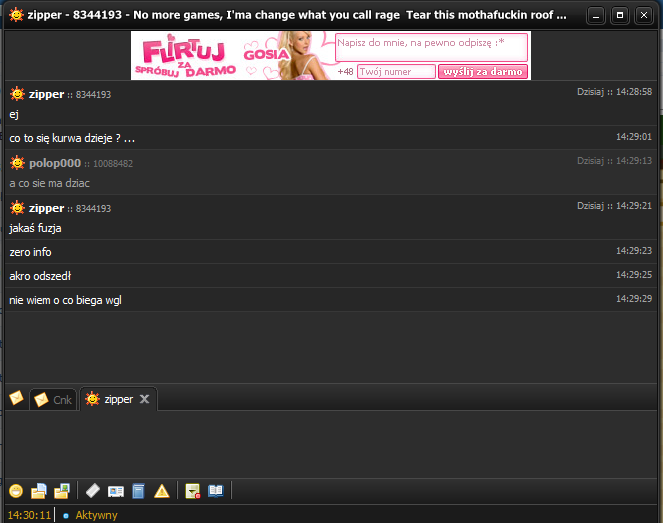Click the send image folder icon

tap(62, 491)
